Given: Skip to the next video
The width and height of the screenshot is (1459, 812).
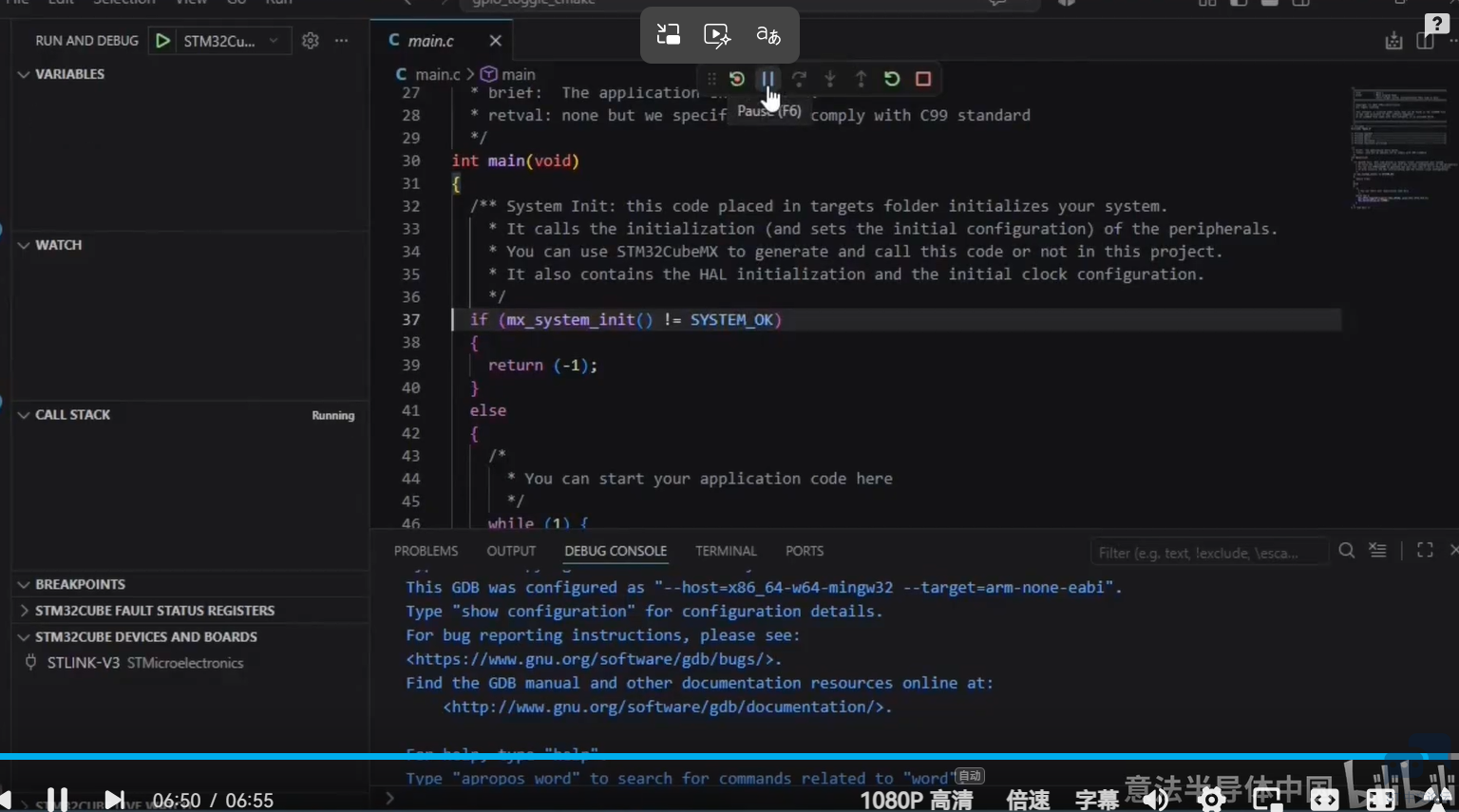Looking at the screenshot, I should tap(114, 800).
